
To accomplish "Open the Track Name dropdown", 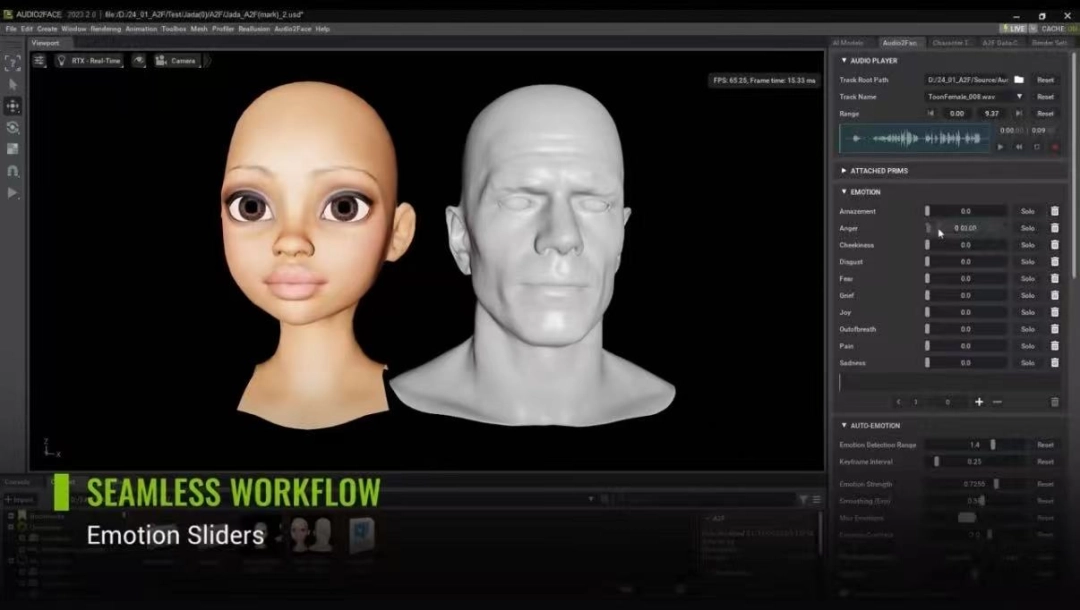I will (x=1019, y=97).
